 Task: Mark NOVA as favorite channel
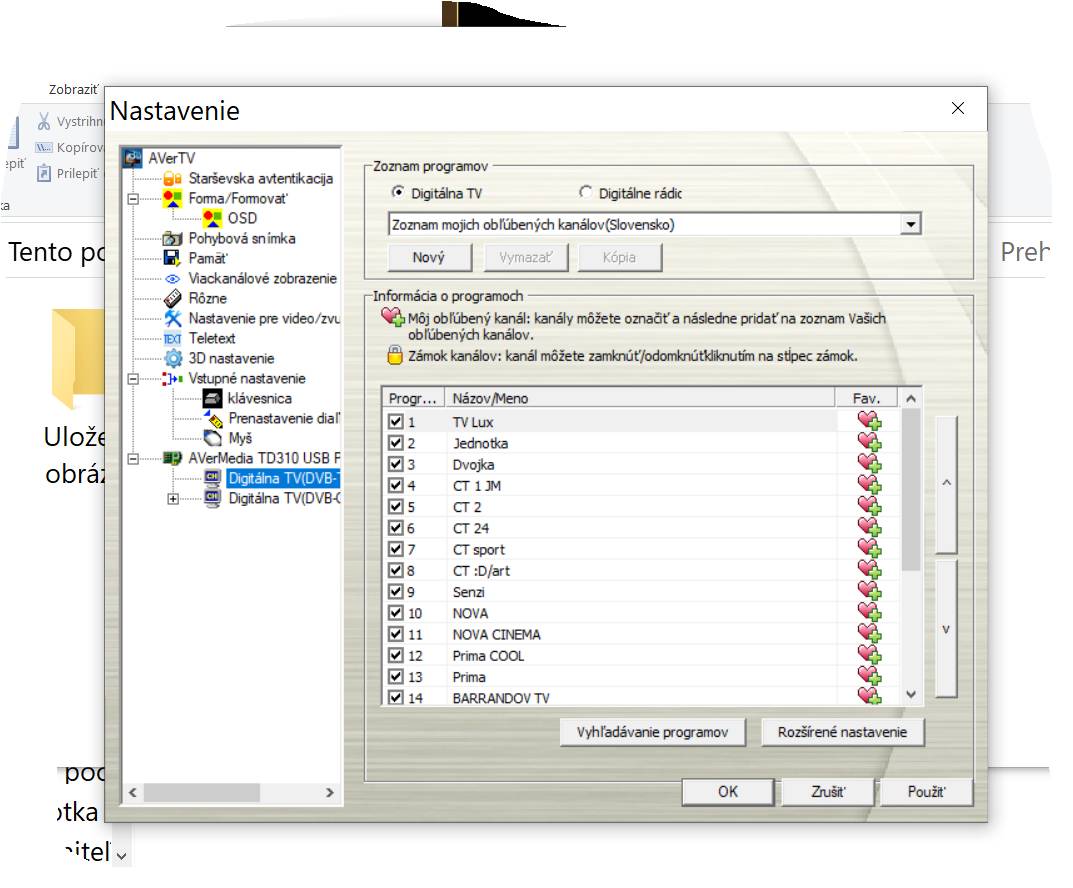click(x=869, y=612)
